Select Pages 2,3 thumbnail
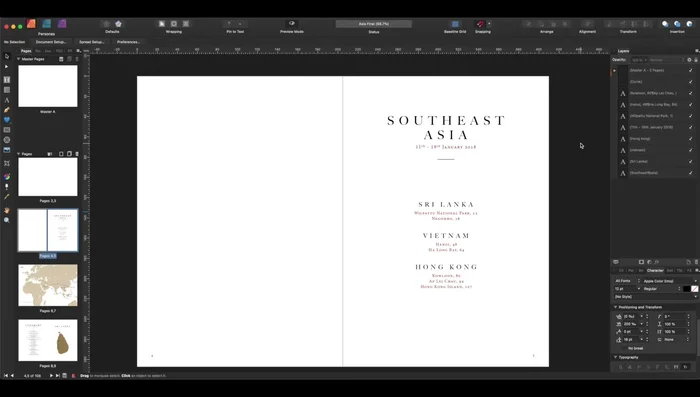Screen dimensions: 700x397 (48, 177)
